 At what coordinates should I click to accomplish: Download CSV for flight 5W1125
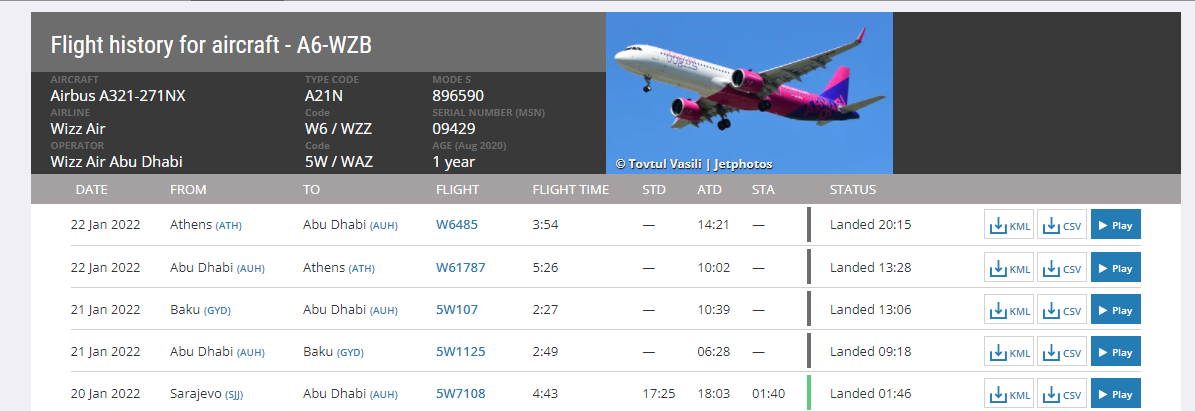tap(1062, 352)
